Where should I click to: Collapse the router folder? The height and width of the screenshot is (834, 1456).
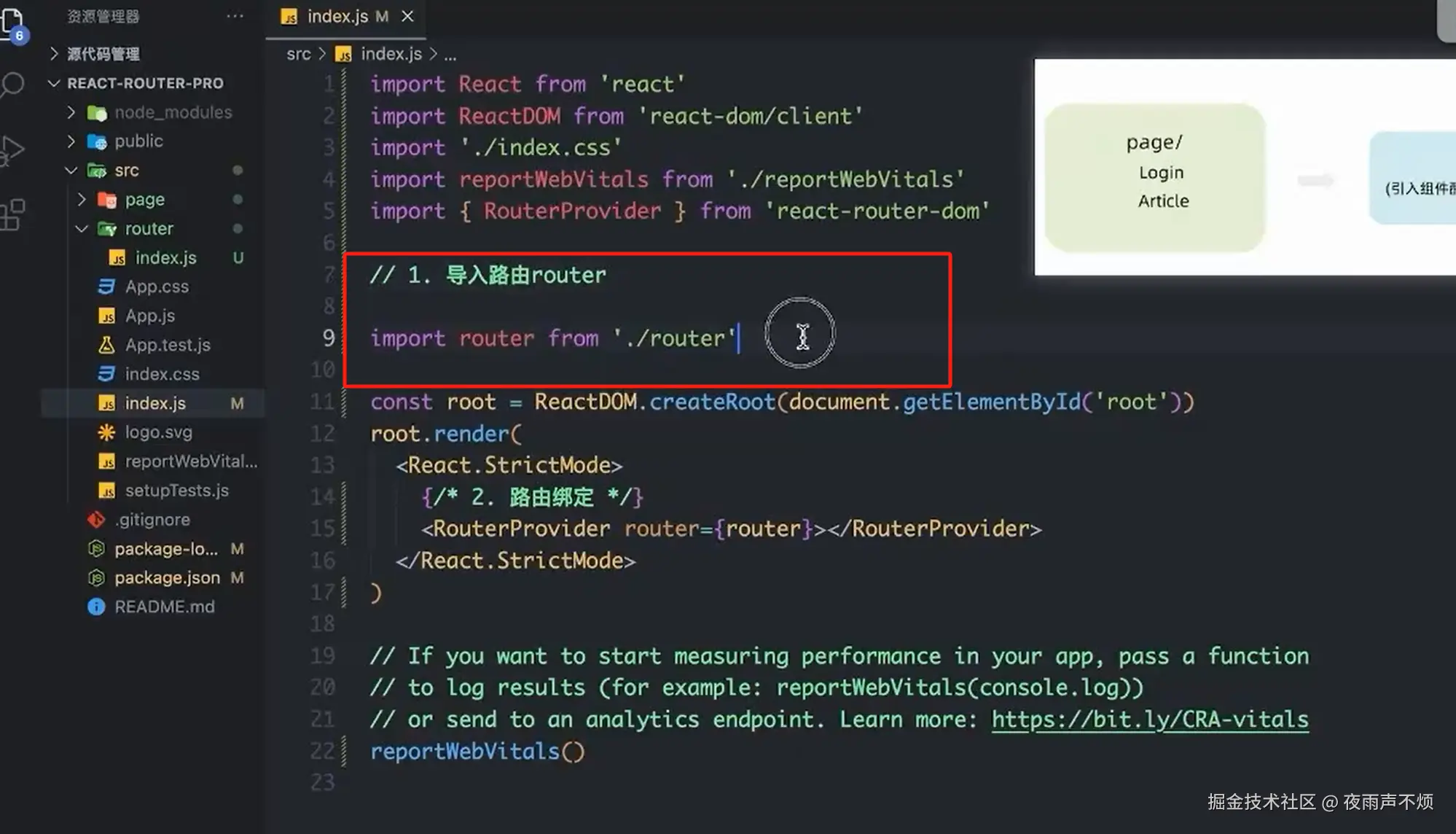[149, 229]
